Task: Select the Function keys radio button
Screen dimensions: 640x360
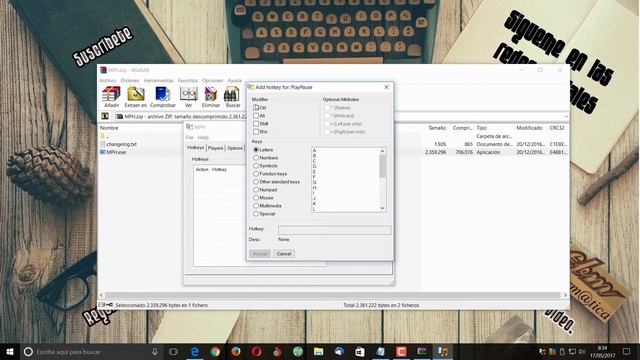Action: pyautogui.click(x=256, y=173)
